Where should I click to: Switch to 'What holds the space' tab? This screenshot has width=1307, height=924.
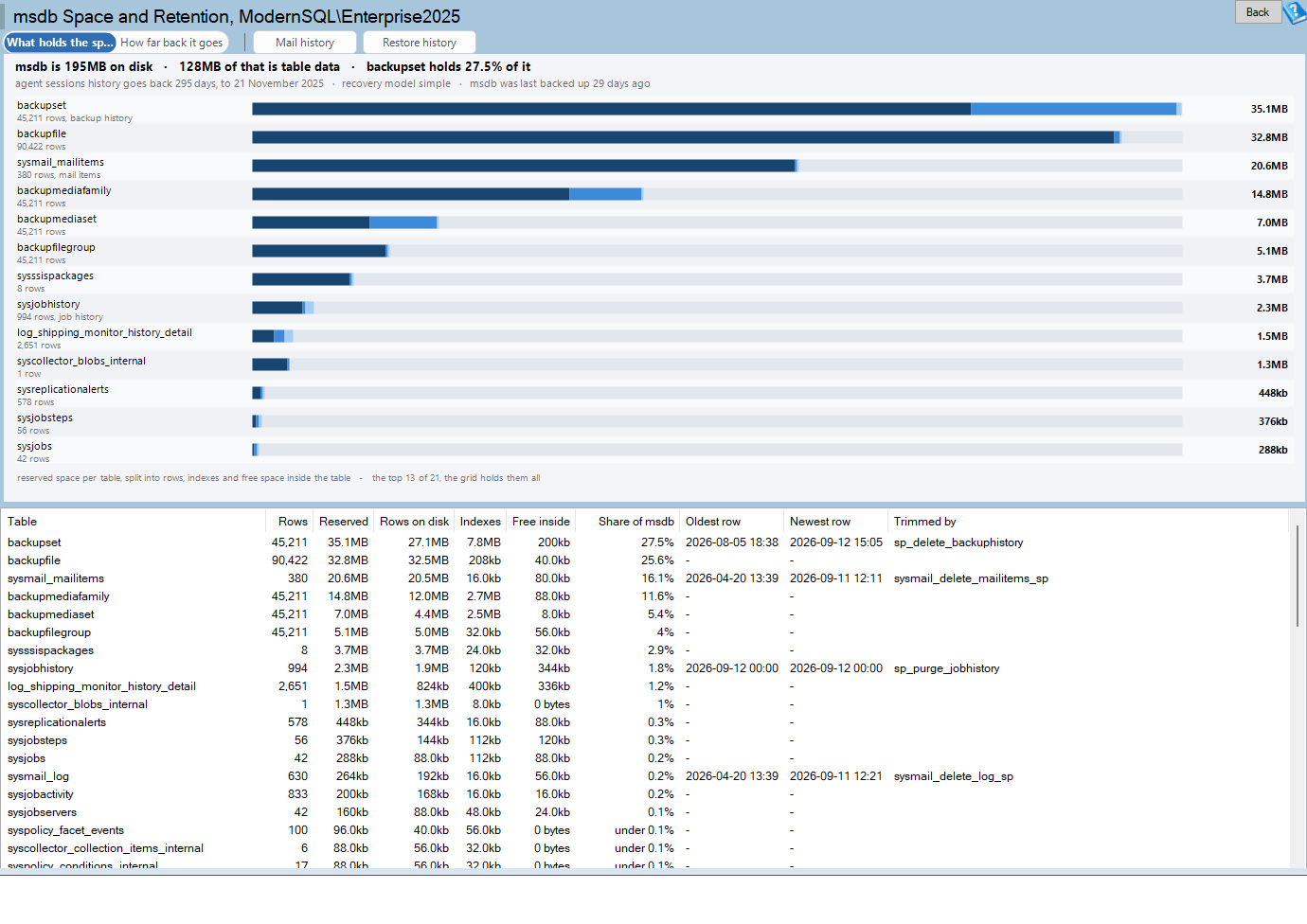click(60, 43)
